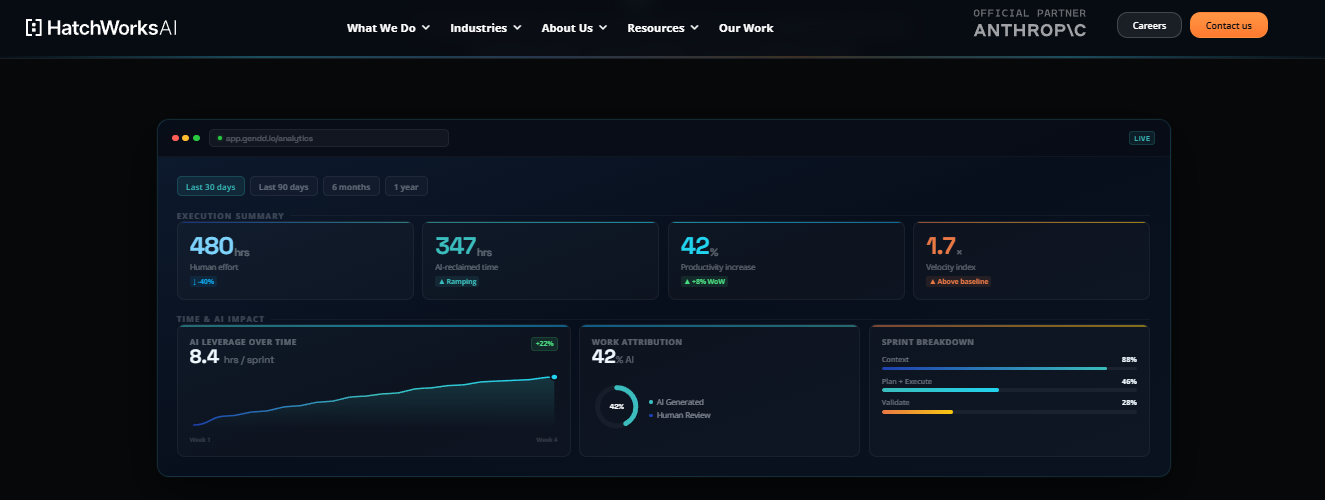Click the 88% value for Context
The image size is (1325, 500).
click(x=1129, y=359)
